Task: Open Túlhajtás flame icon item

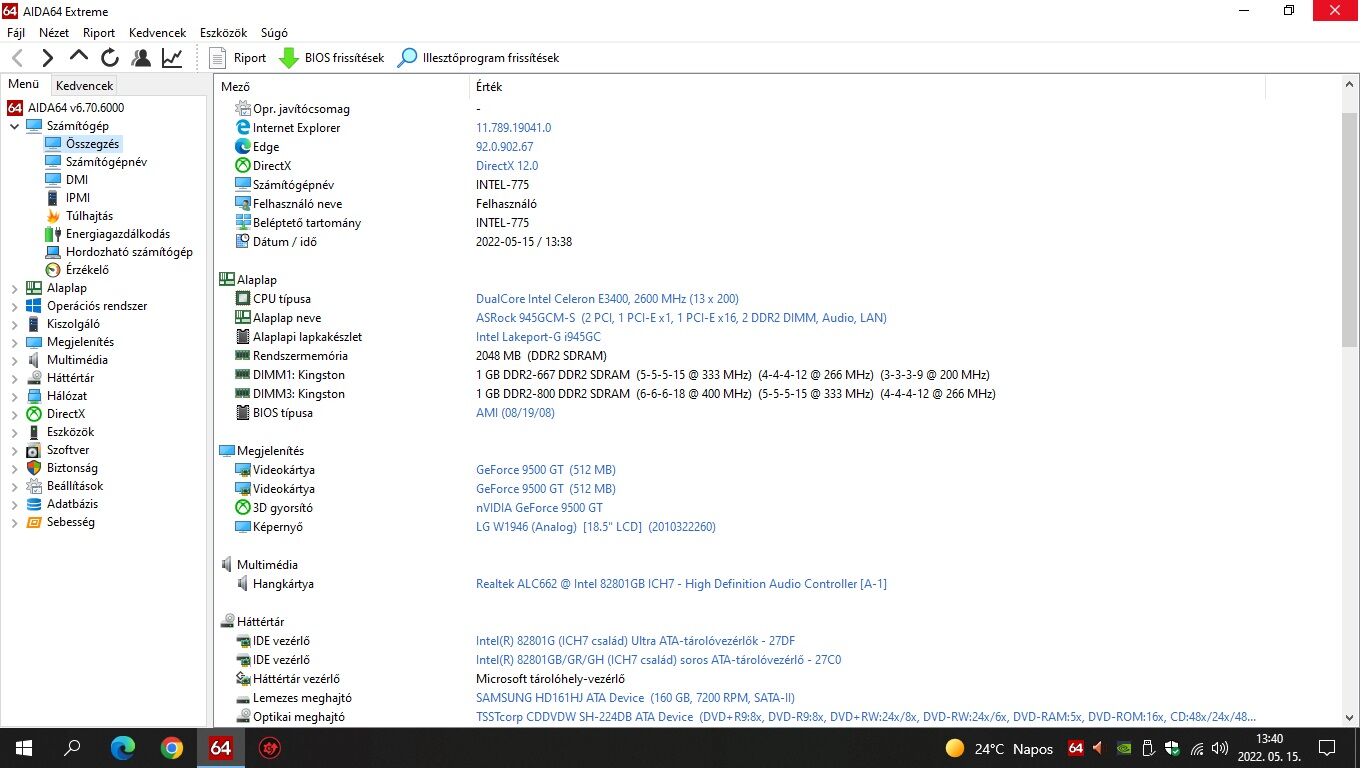Action: coord(53,216)
